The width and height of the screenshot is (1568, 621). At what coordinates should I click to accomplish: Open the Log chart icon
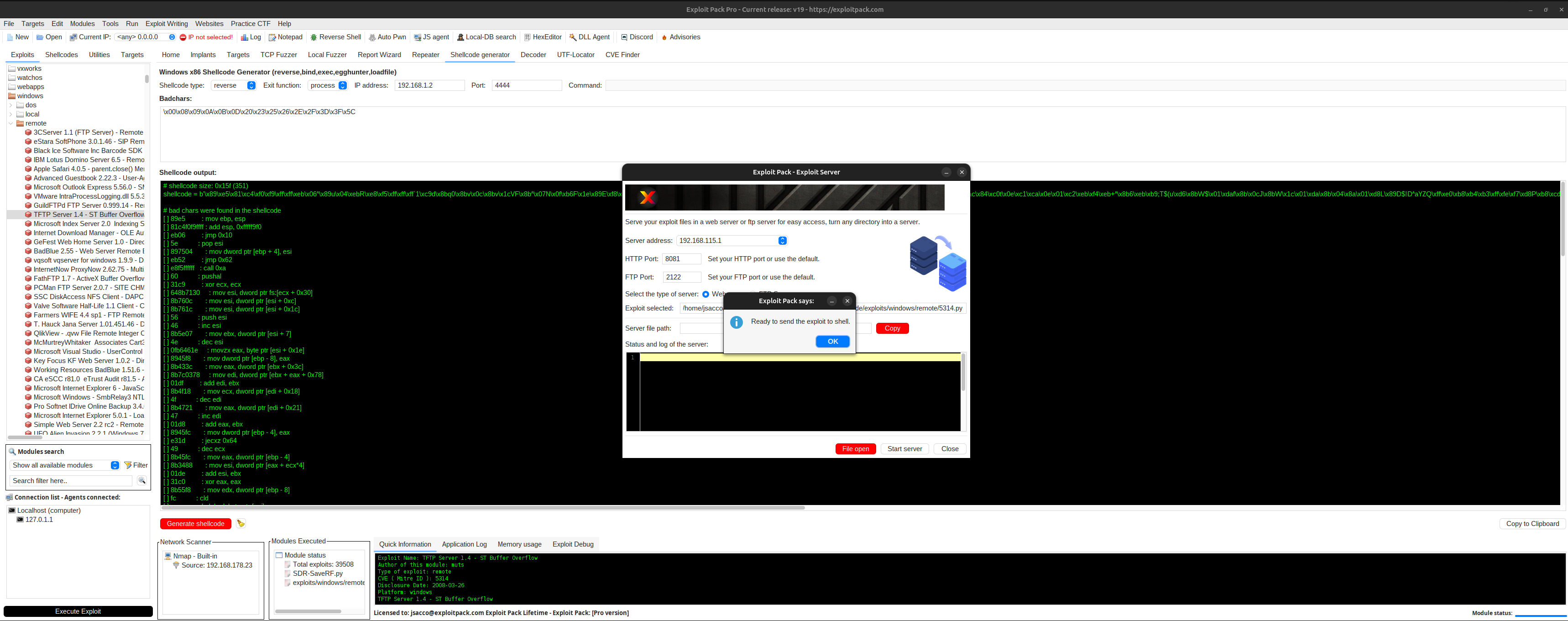[x=244, y=37]
